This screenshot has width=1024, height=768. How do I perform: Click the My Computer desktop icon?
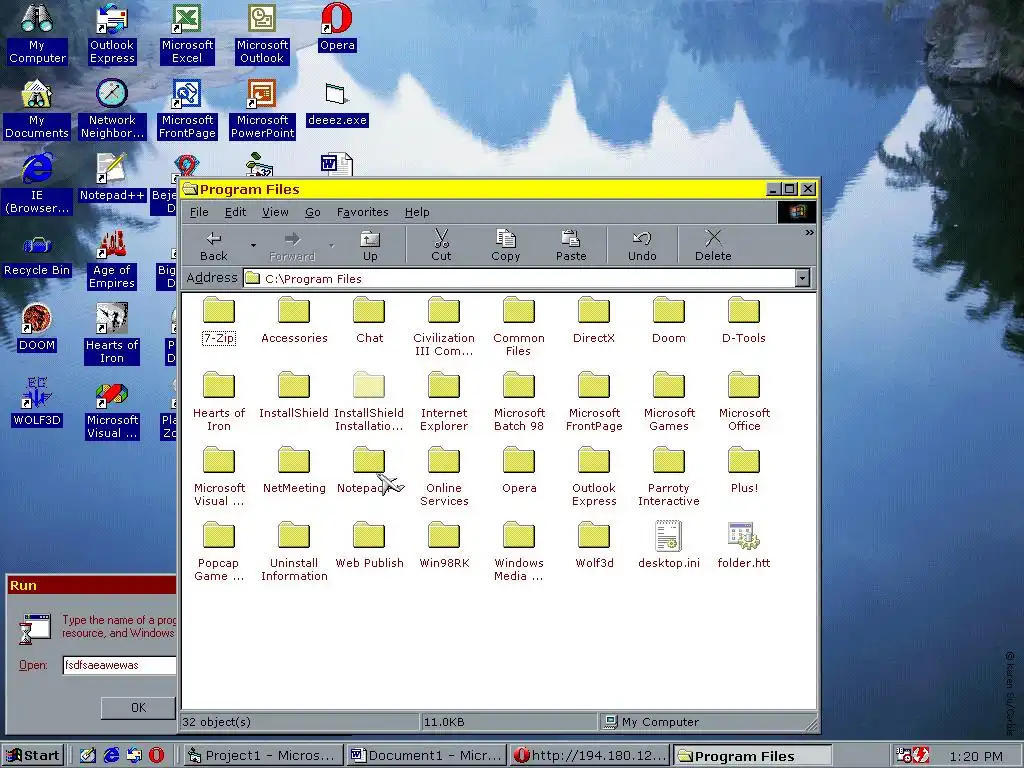click(x=37, y=34)
